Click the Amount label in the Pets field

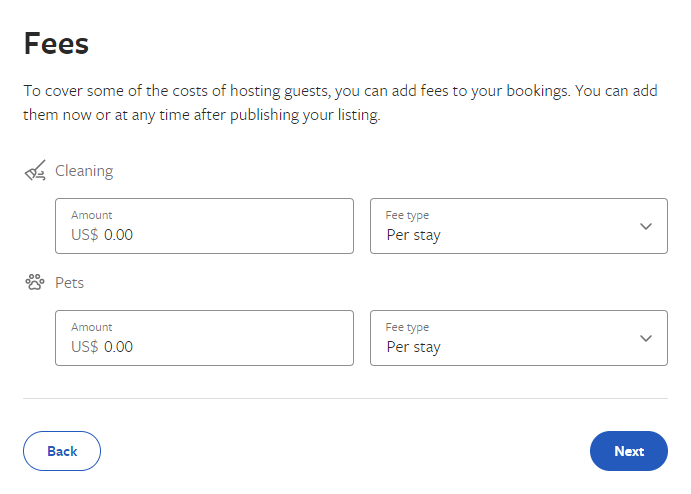(x=92, y=327)
